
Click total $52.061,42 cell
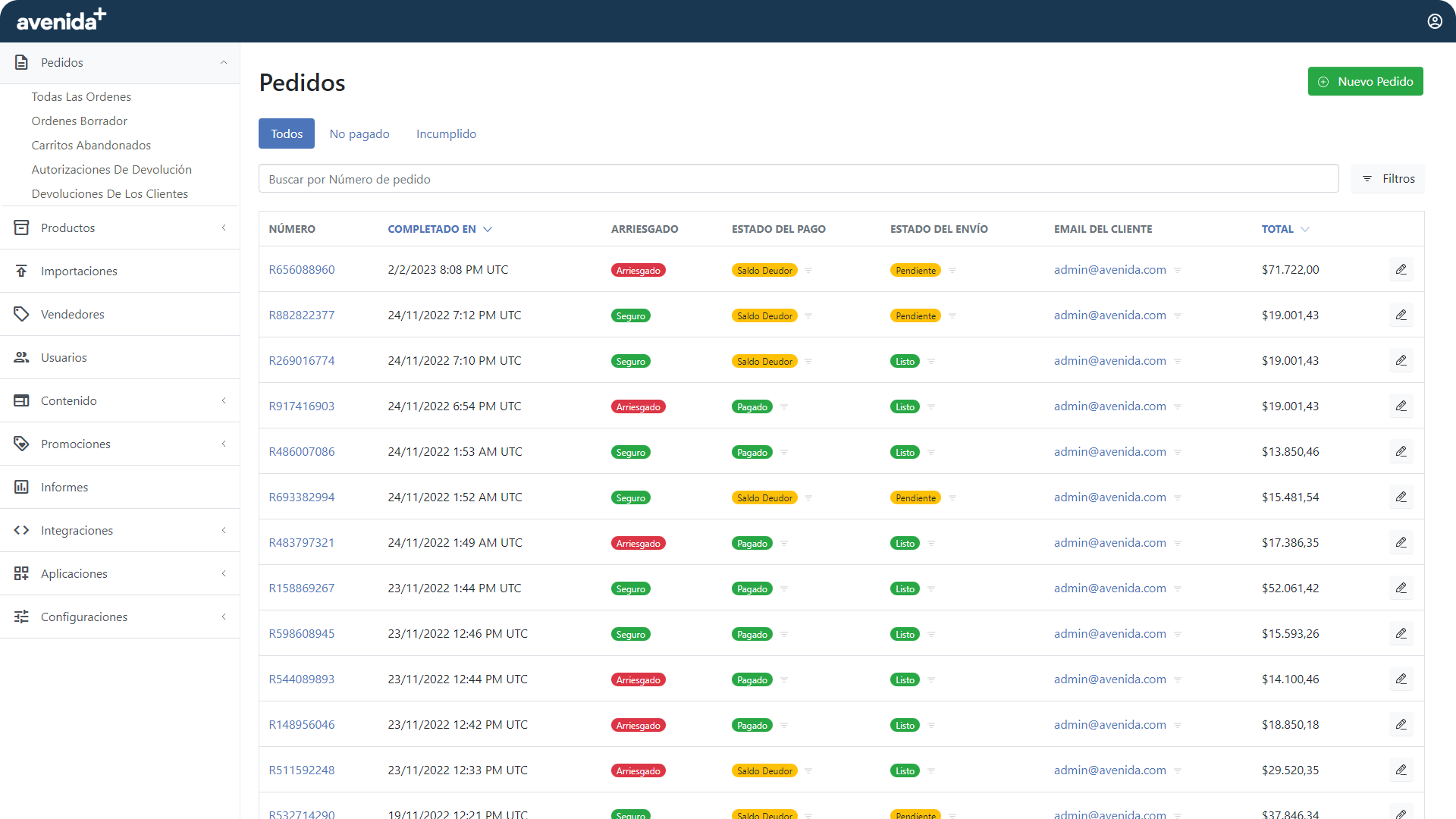coord(1291,588)
